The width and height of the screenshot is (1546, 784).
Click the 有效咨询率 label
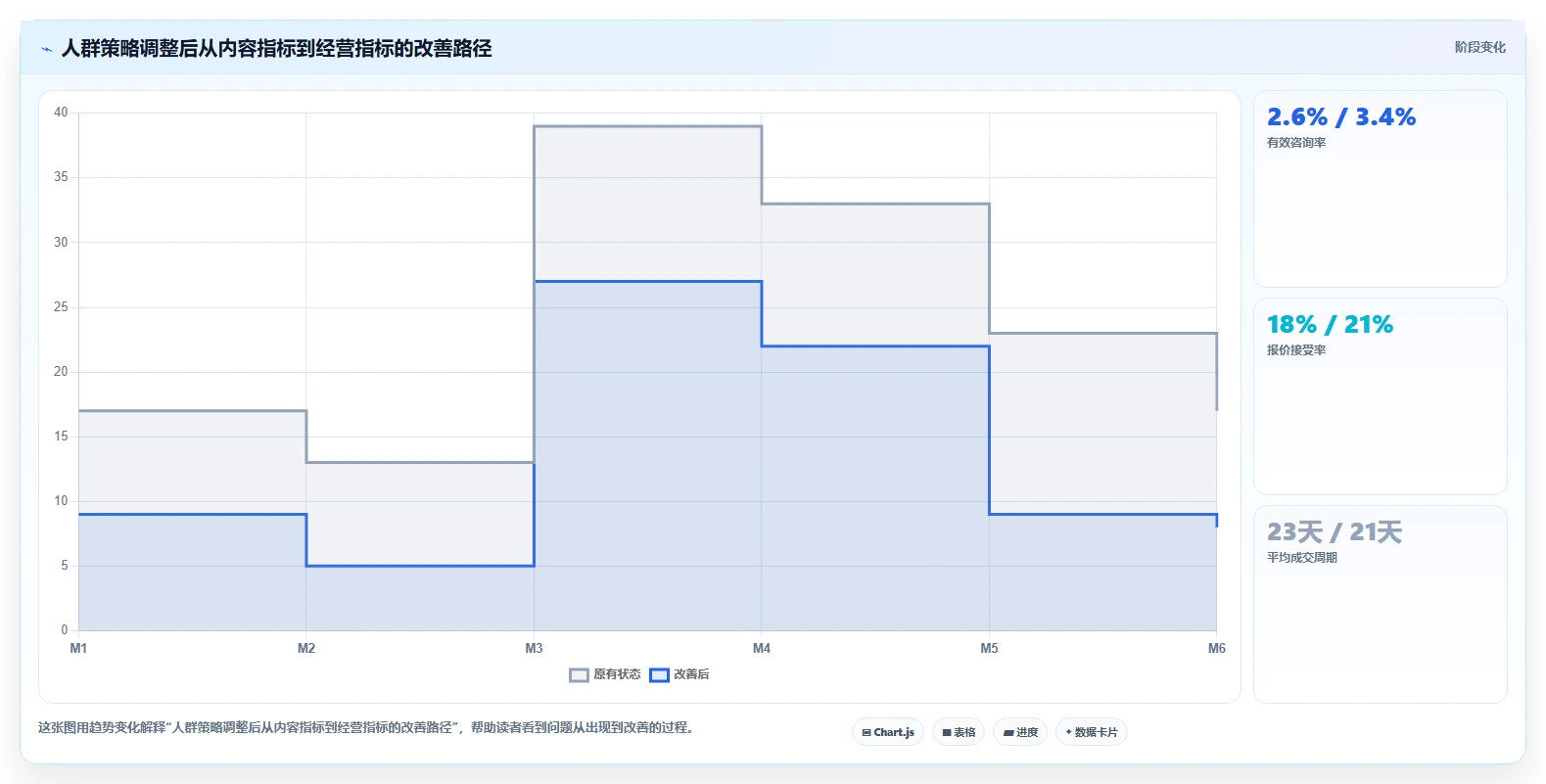[x=1296, y=143]
